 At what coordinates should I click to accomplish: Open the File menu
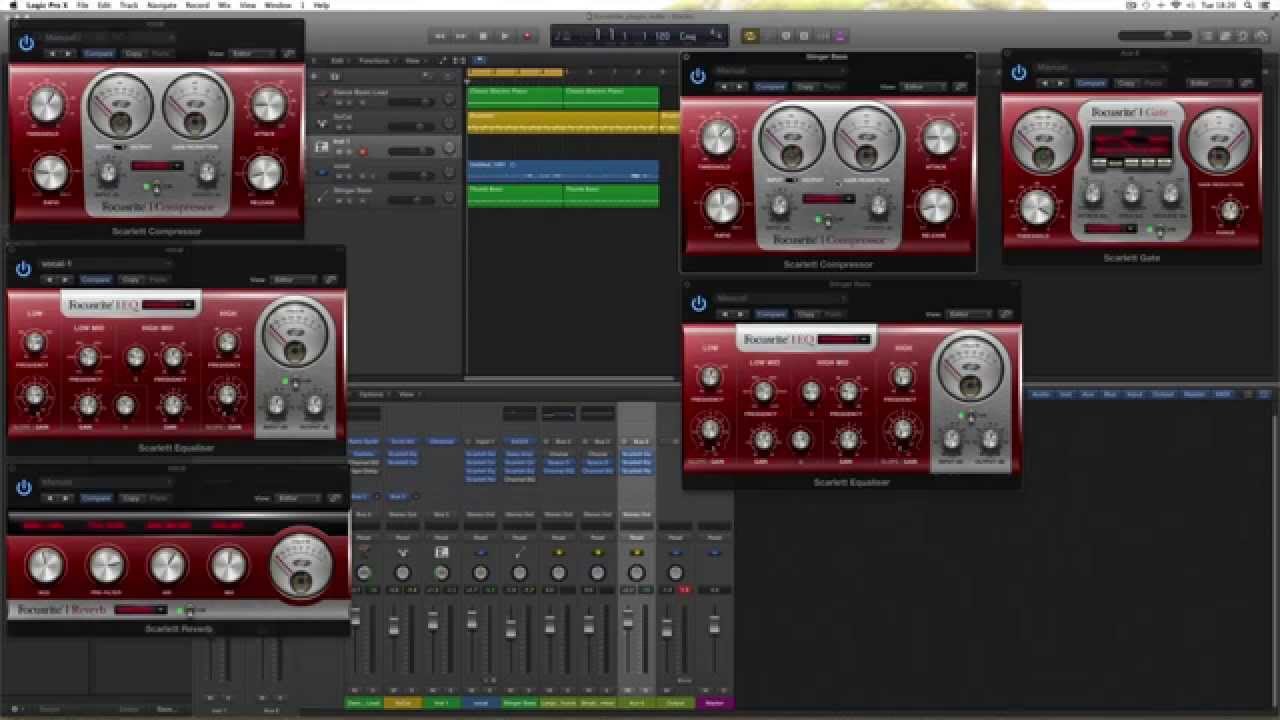pos(82,5)
